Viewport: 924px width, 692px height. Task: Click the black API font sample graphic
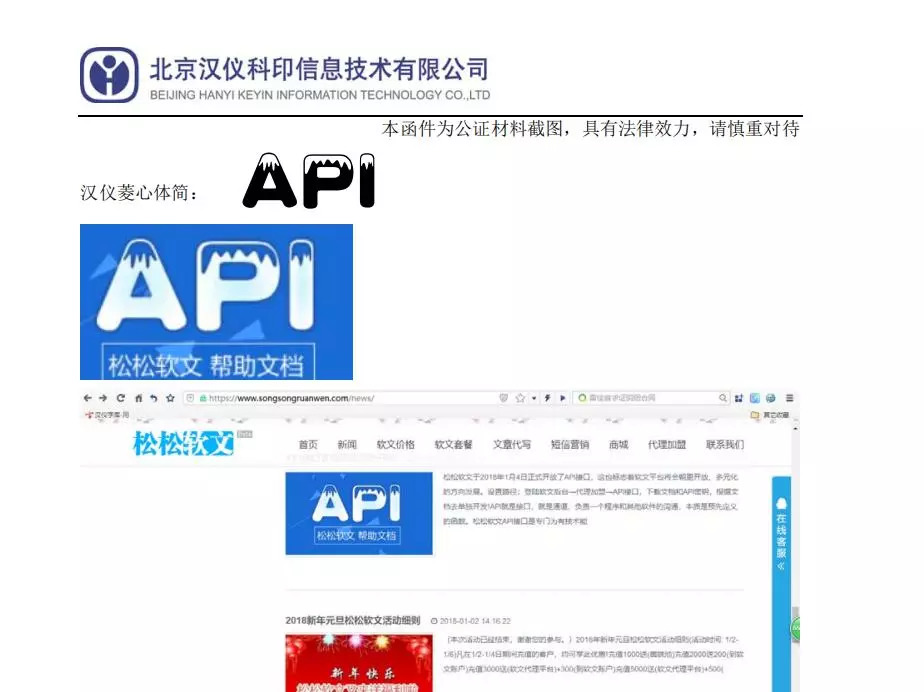(308, 181)
